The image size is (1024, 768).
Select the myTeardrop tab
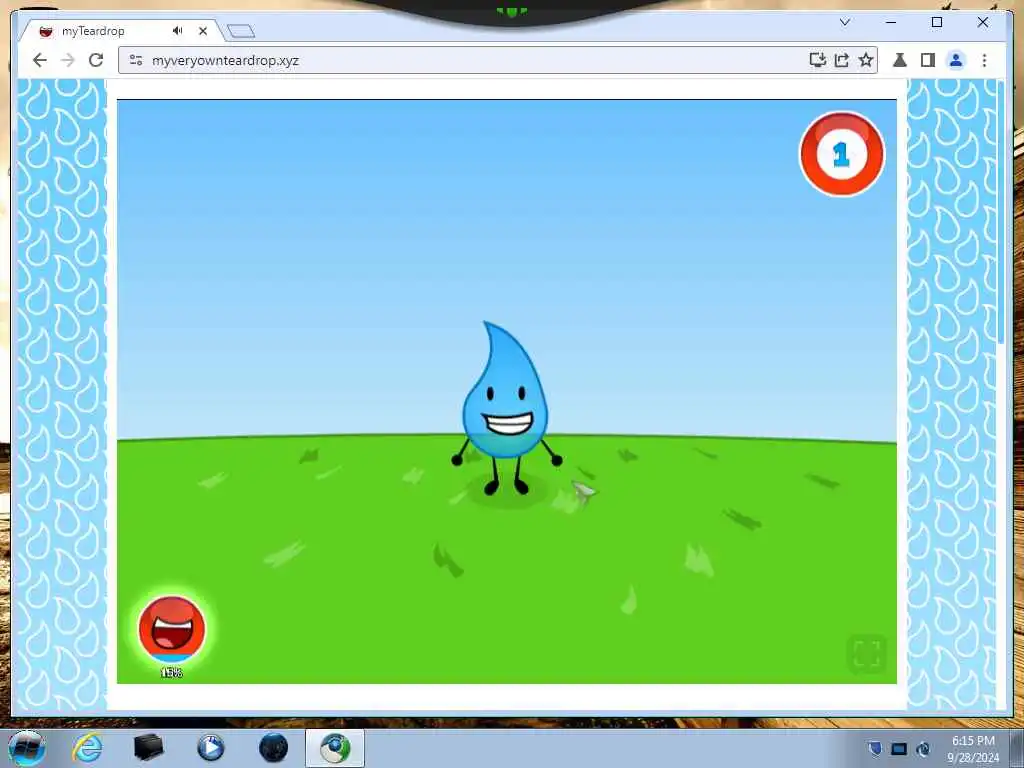click(121, 31)
